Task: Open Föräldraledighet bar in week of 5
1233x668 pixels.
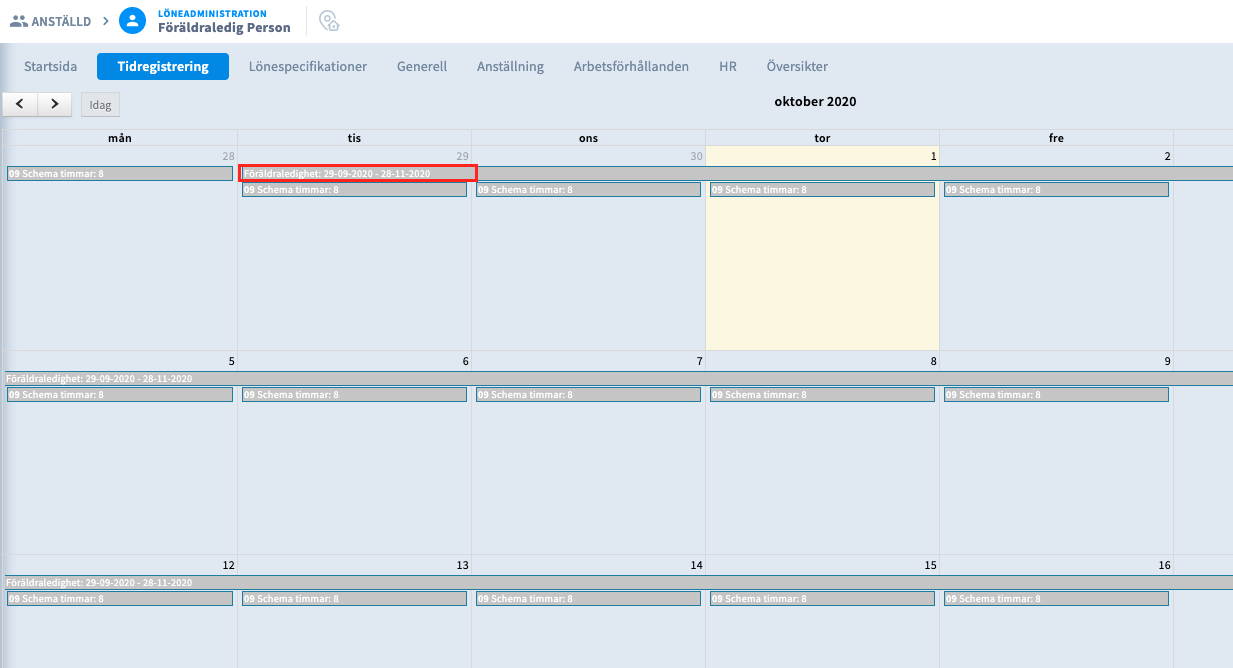Action: 618,379
